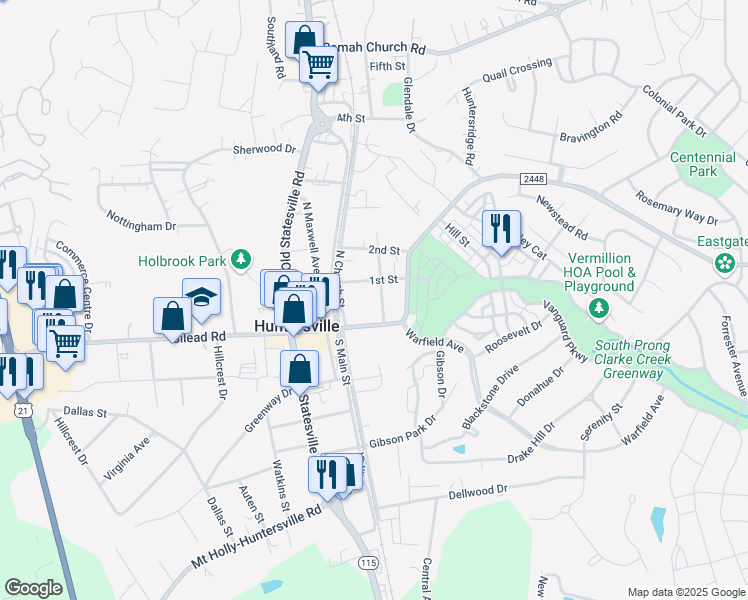Open the Holbrook Park tree icon
Screen dimensions: 748x600
click(241, 260)
